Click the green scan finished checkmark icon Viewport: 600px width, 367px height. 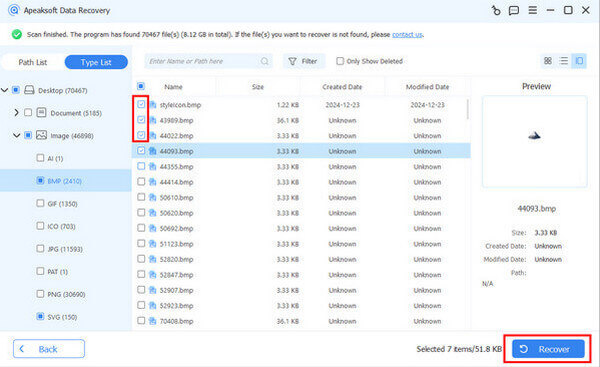point(16,34)
